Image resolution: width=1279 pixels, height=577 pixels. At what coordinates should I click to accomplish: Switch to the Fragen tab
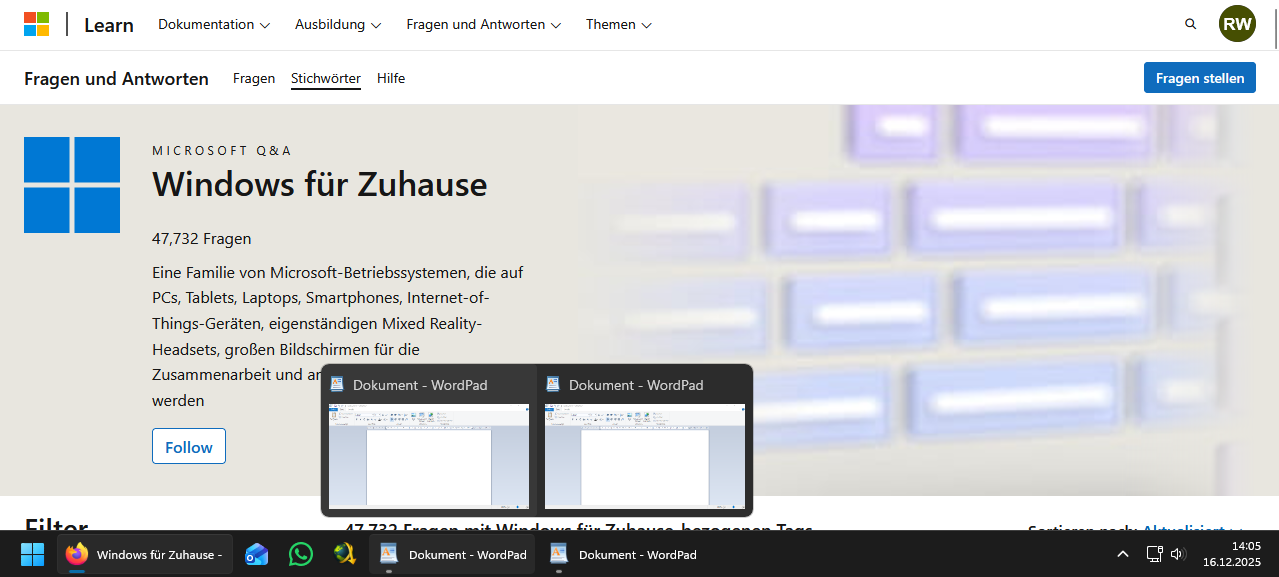click(253, 78)
